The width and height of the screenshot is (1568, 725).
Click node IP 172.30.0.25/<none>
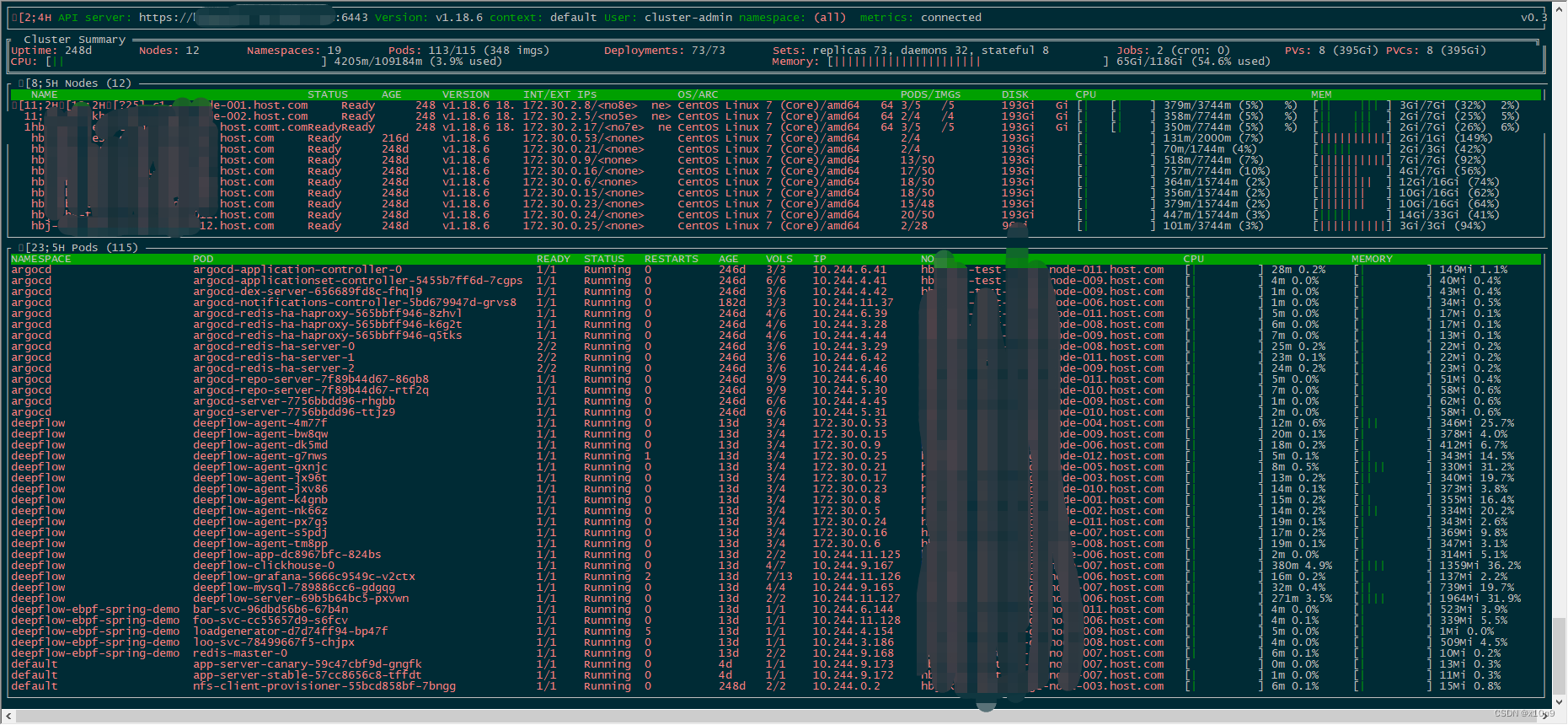click(584, 226)
